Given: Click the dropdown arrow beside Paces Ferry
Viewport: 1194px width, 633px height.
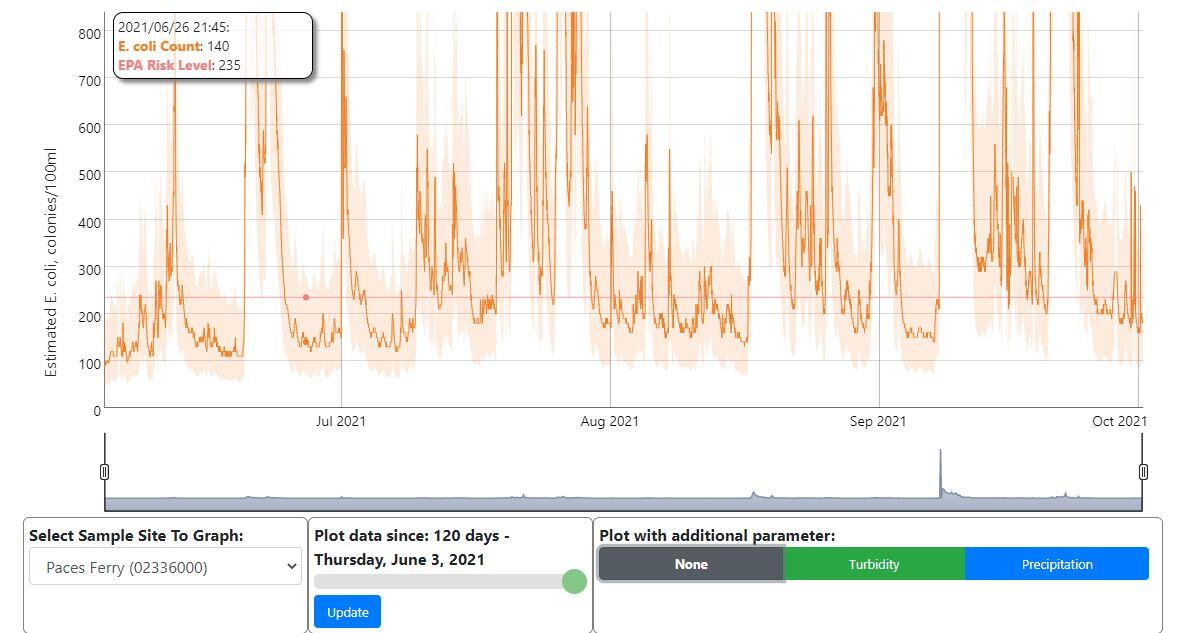Looking at the screenshot, I should pos(291,565).
